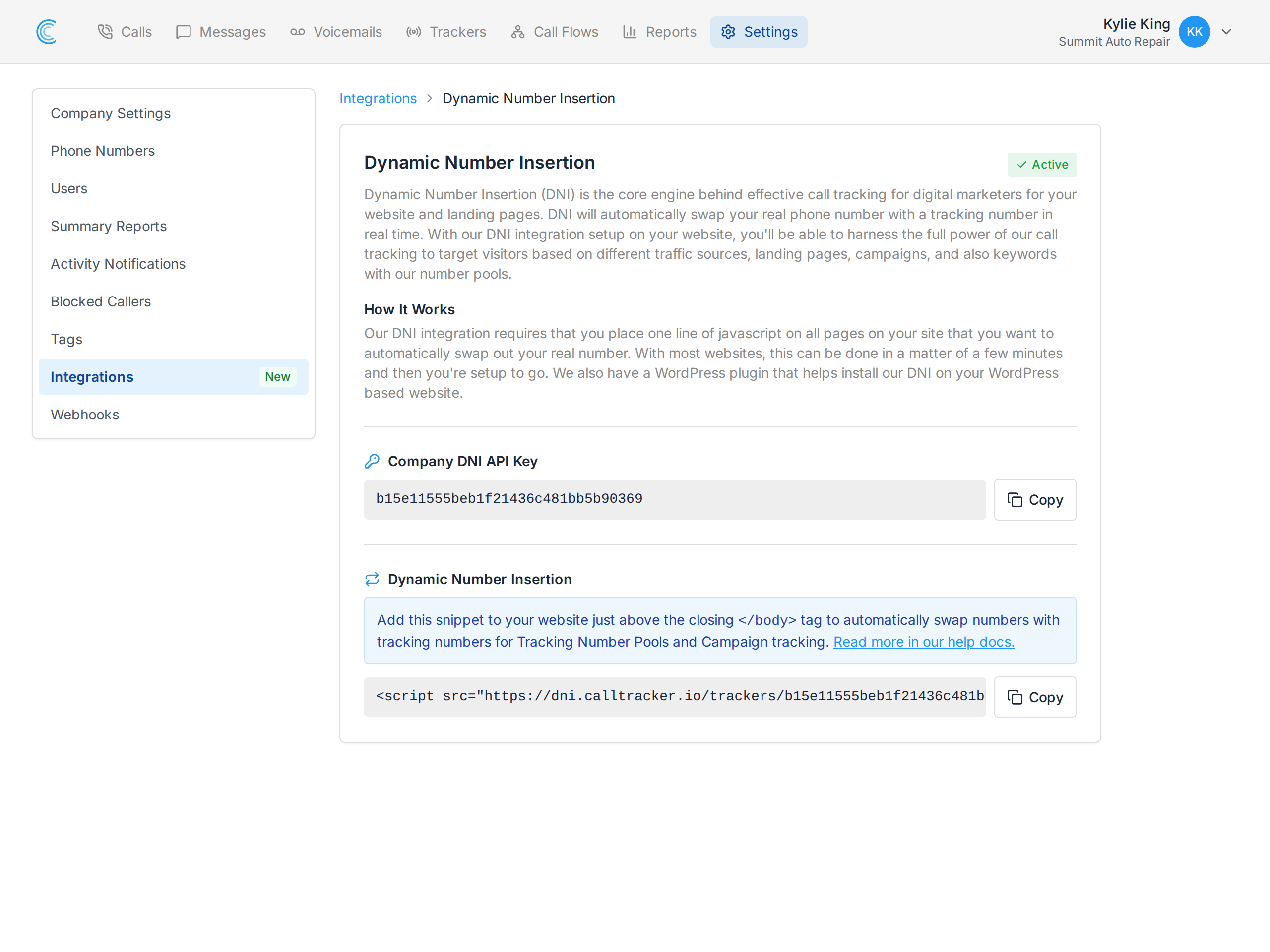Click the Active checkmark icon
The height and width of the screenshot is (952, 1270).
(1022, 165)
